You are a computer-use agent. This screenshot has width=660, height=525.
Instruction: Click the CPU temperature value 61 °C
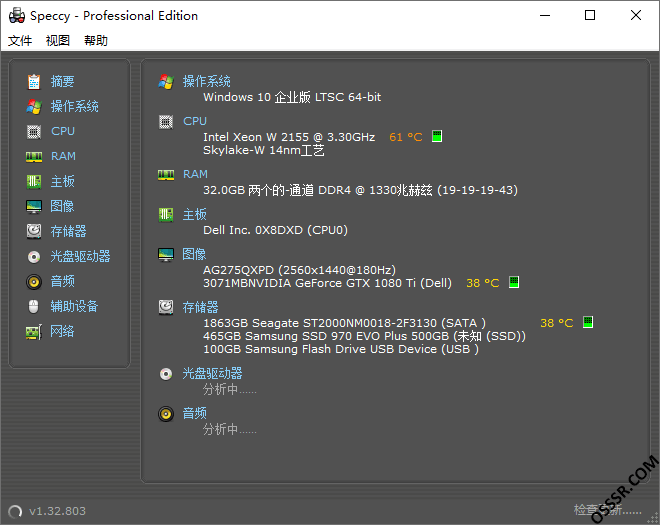tap(406, 137)
